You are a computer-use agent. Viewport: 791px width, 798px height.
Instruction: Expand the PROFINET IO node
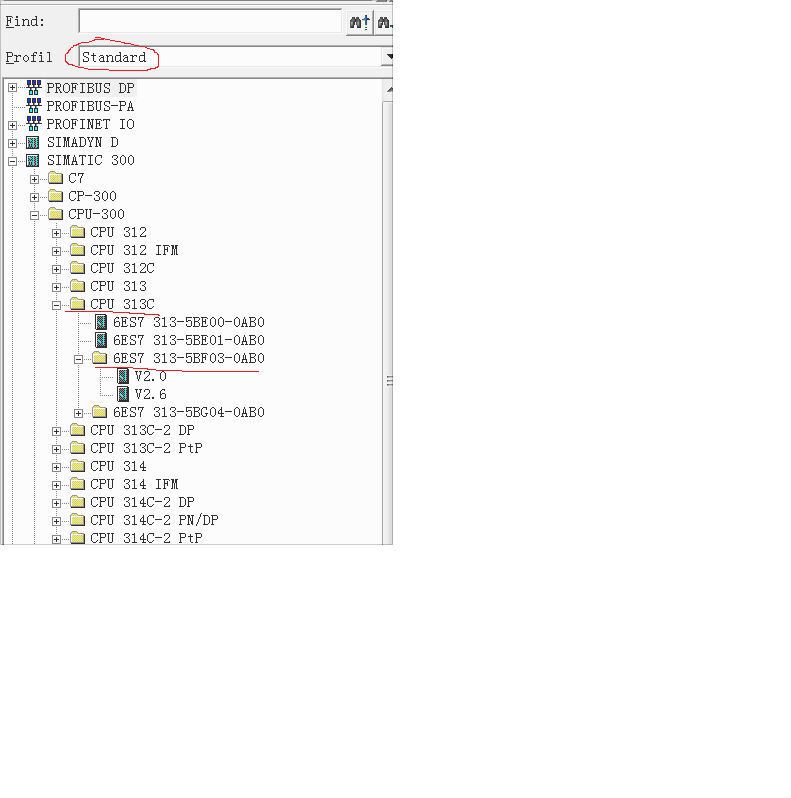[13, 125]
